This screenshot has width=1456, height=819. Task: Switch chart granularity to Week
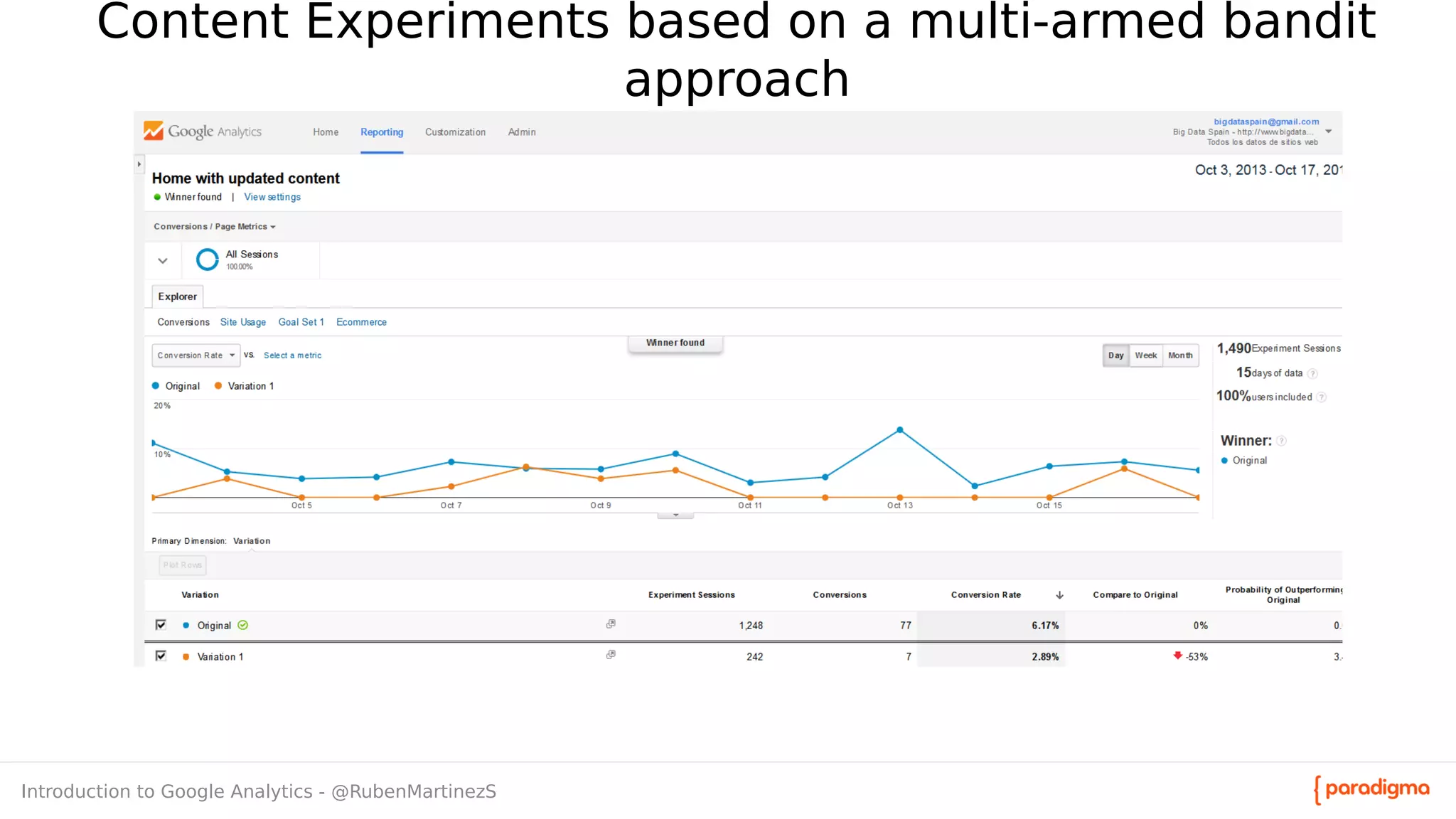1145,355
